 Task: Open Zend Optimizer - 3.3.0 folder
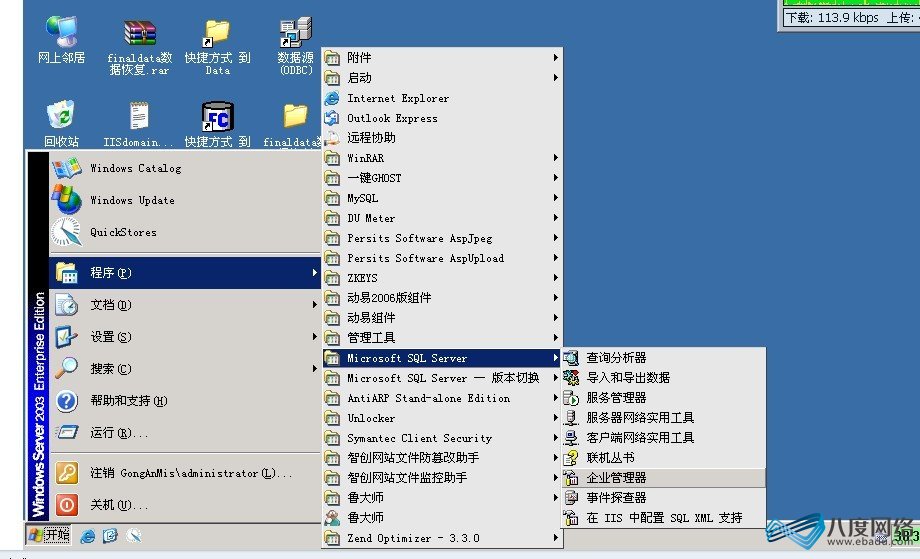[442, 537]
